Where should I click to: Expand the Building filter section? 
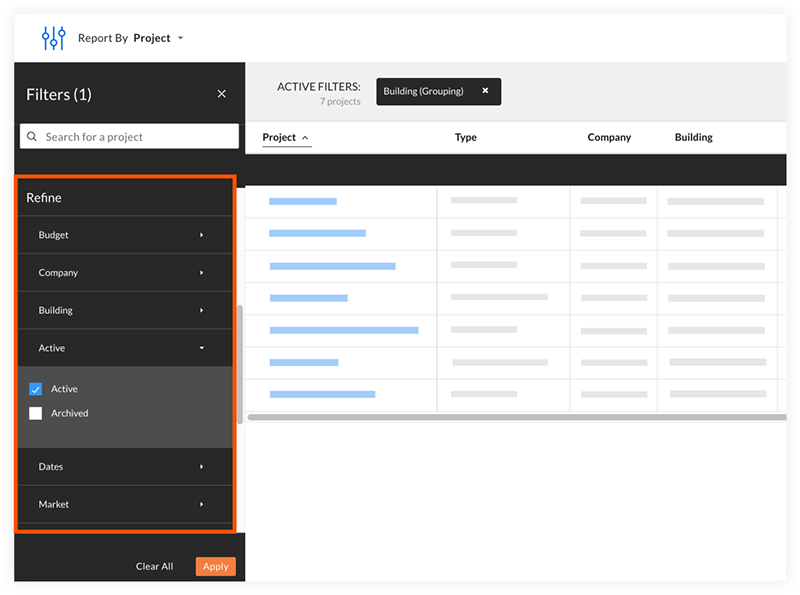[125, 310]
